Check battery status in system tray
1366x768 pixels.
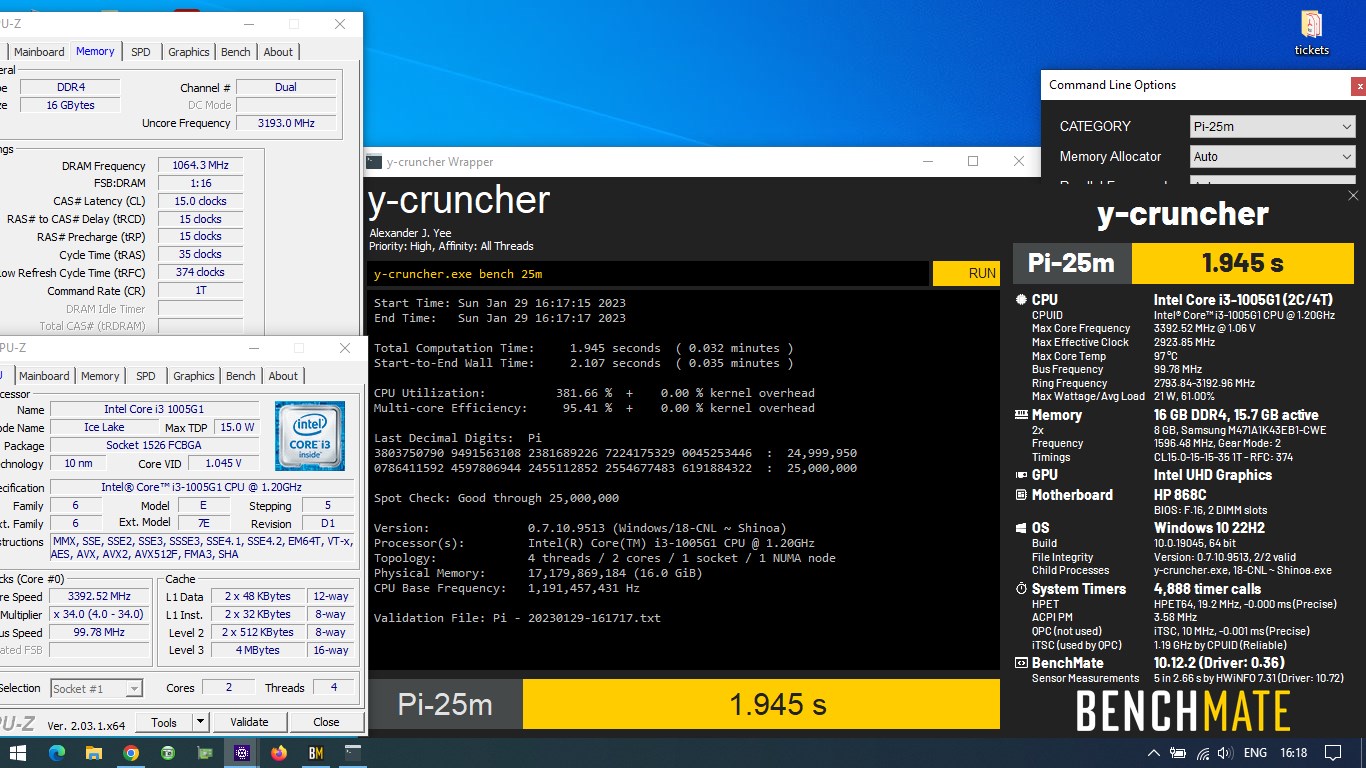(x=1179, y=753)
